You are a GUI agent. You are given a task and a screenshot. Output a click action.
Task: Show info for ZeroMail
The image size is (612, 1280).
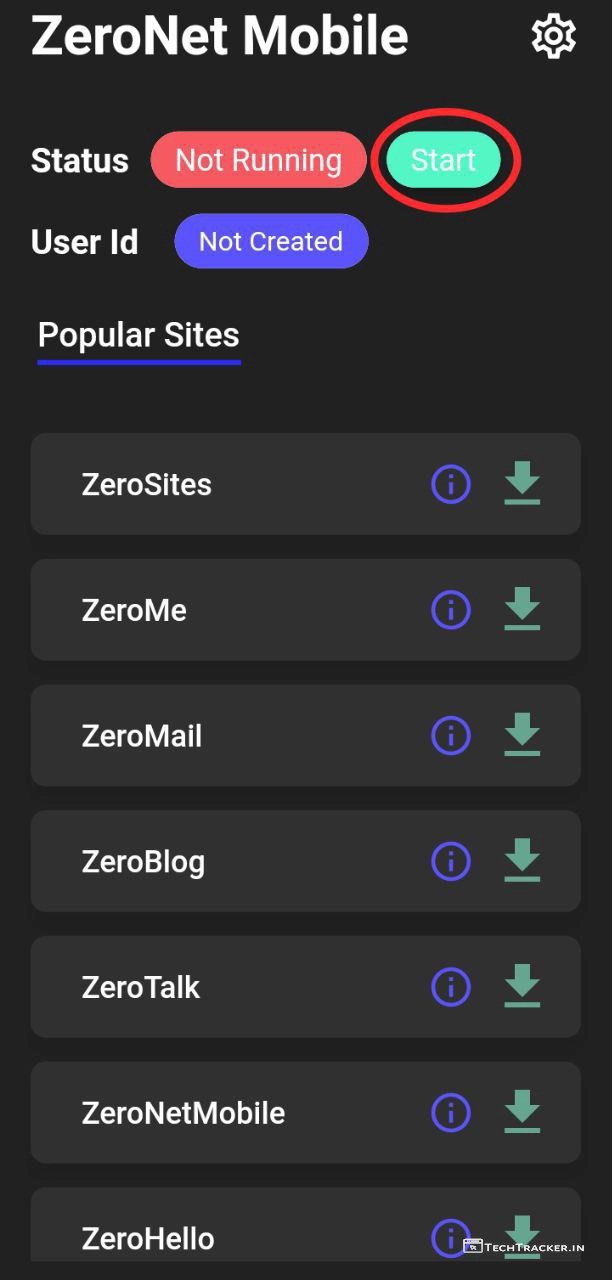pyautogui.click(x=451, y=736)
